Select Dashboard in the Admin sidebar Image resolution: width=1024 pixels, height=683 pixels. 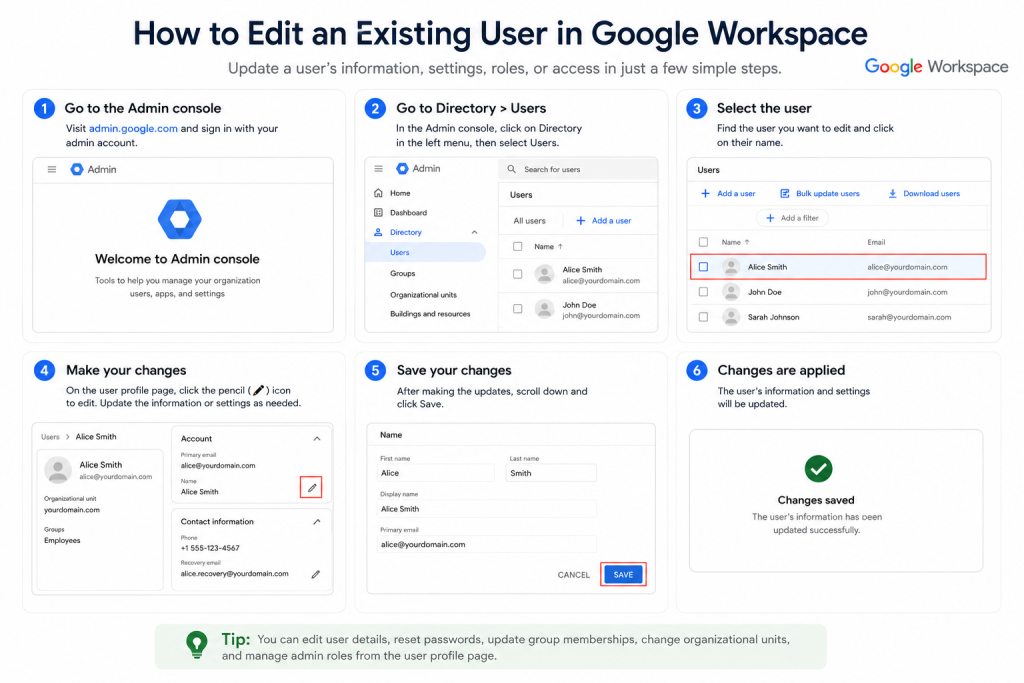(408, 213)
